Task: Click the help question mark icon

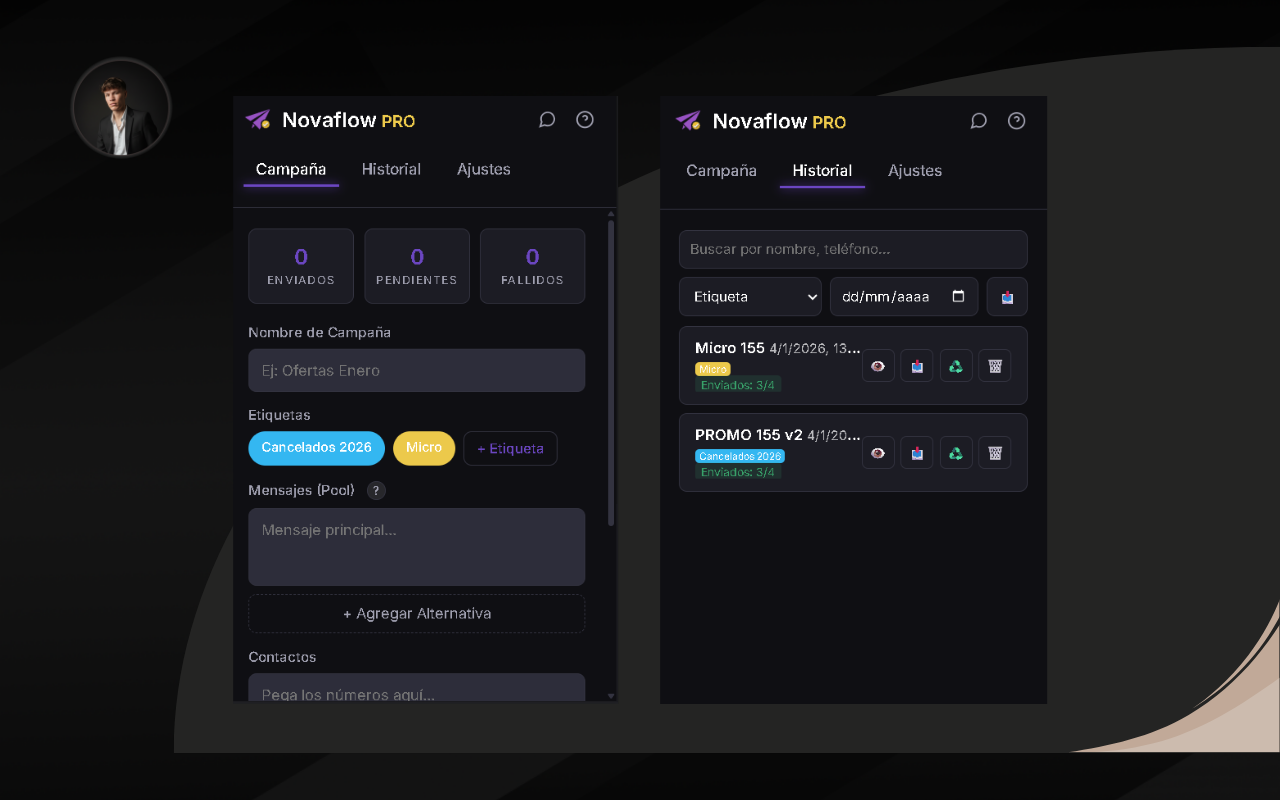Action: (x=585, y=119)
